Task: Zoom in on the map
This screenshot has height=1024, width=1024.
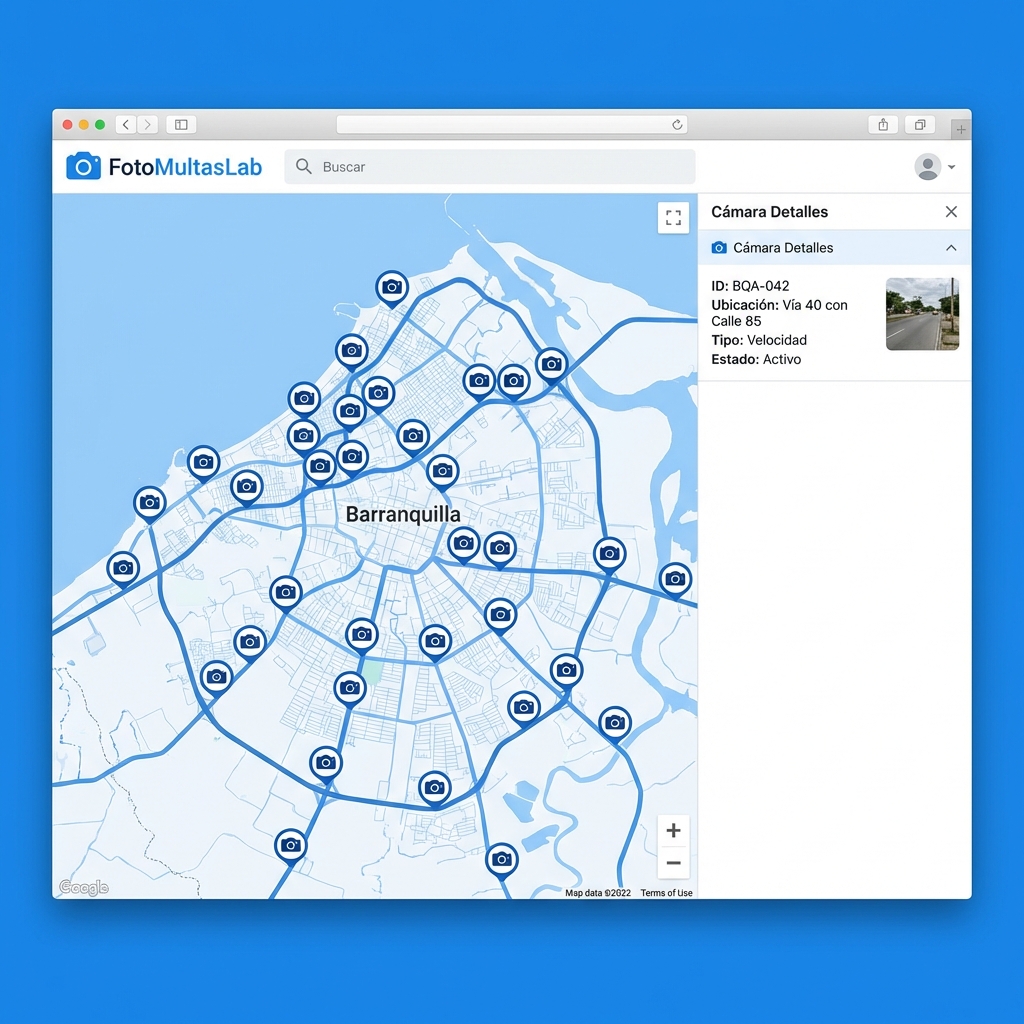Action: pyautogui.click(x=673, y=830)
